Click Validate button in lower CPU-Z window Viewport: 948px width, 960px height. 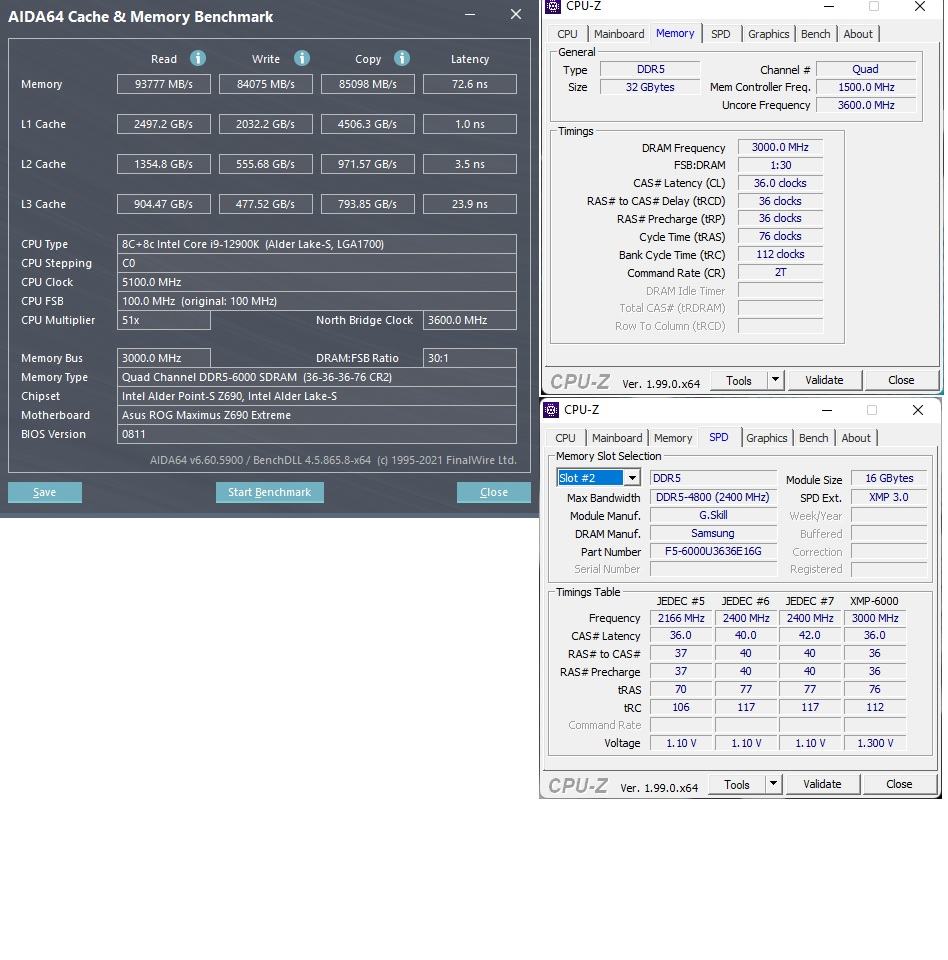click(x=822, y=784)
